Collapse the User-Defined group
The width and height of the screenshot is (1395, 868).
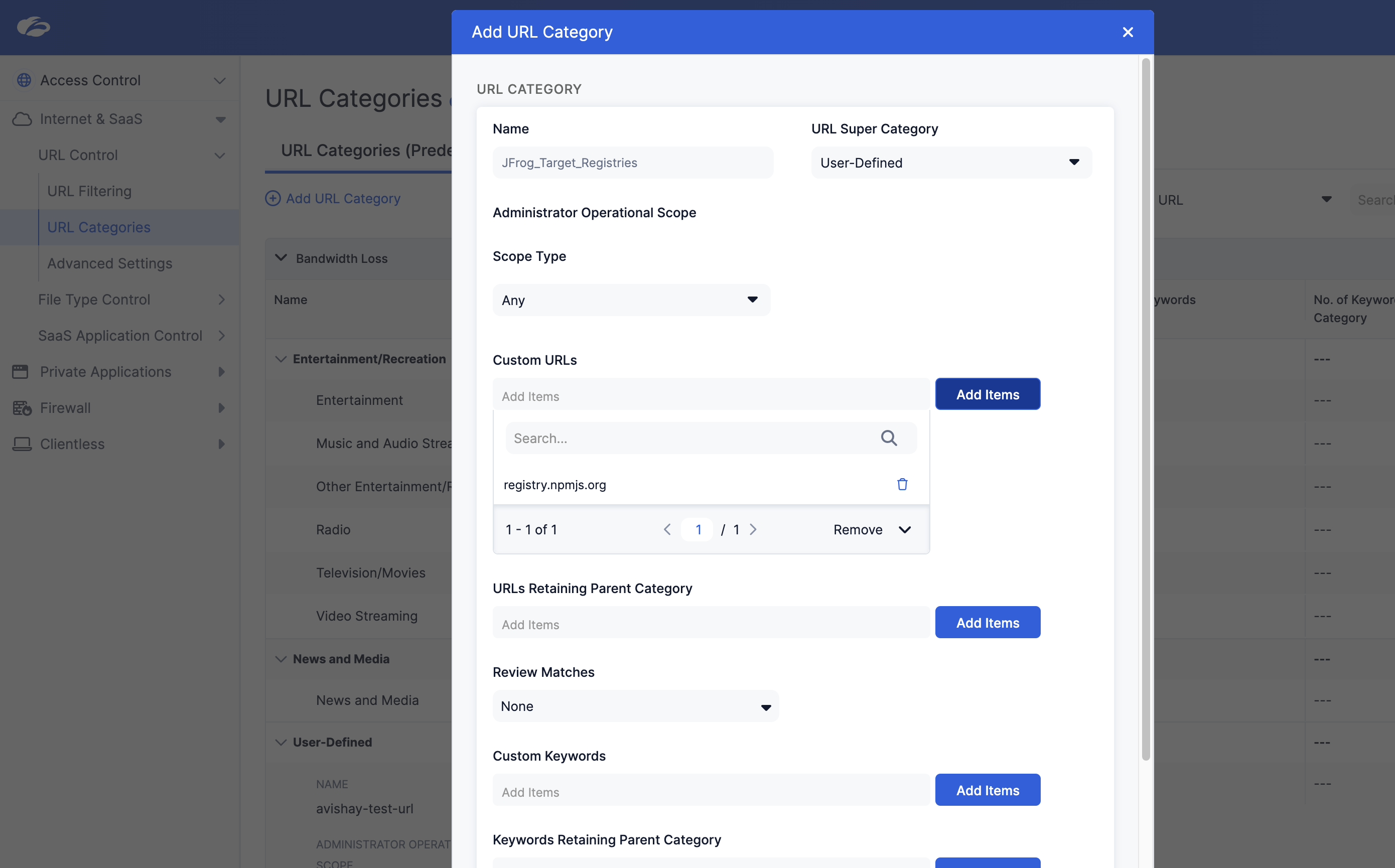(x=281, y=742)
